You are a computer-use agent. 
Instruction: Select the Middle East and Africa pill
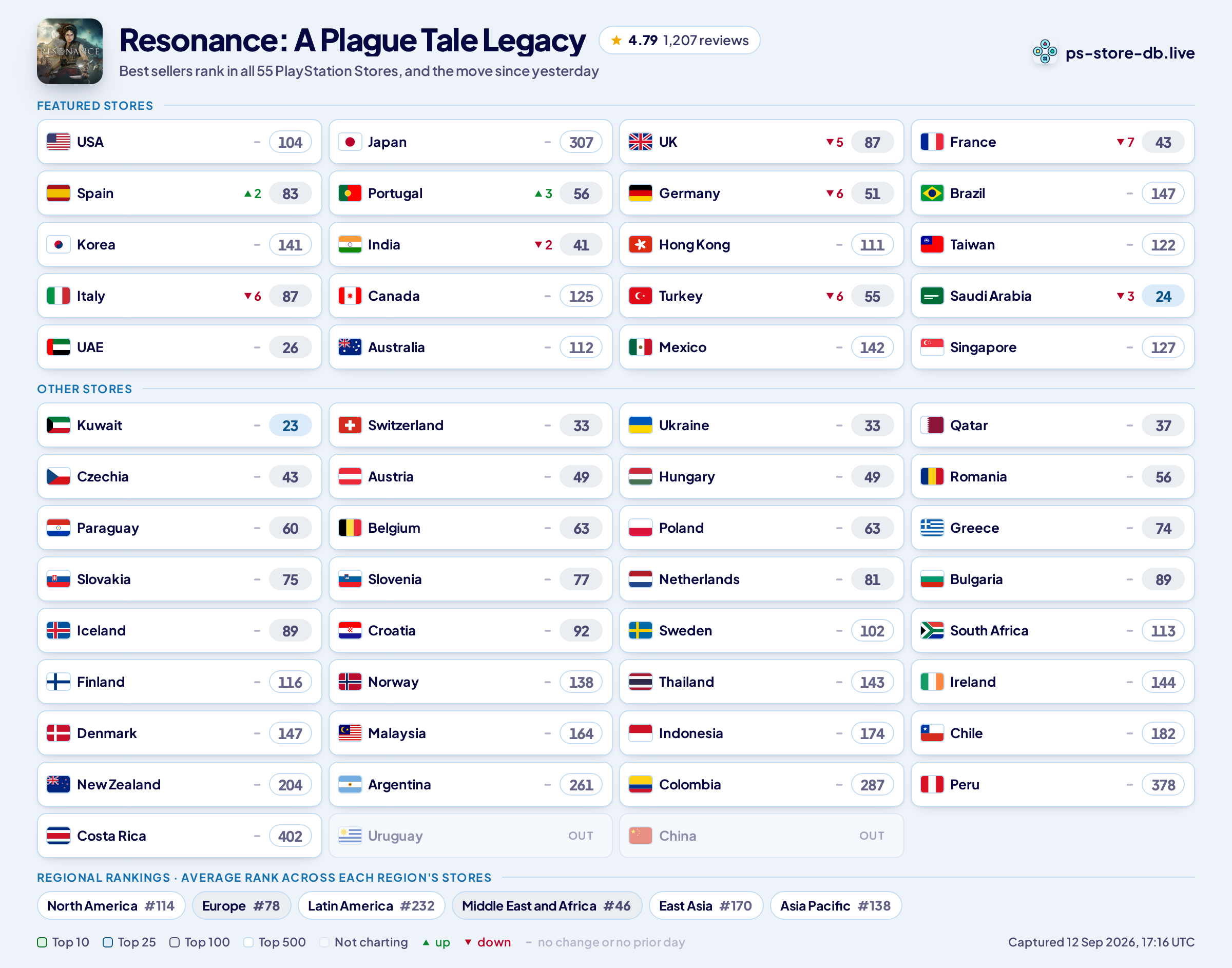pyautogui.click(x=546, y=906)
